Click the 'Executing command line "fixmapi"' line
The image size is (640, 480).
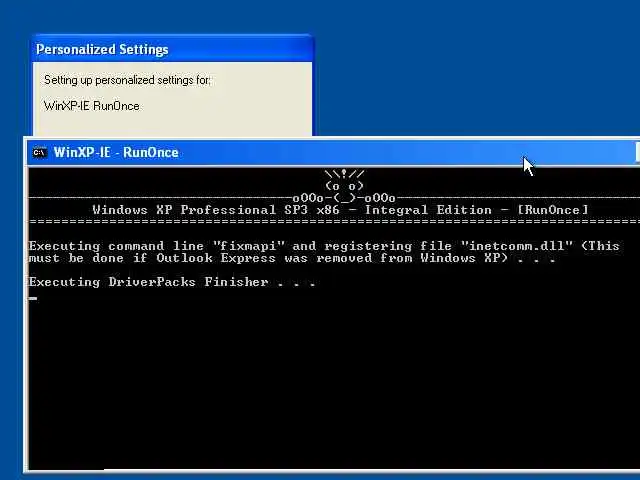324,246
